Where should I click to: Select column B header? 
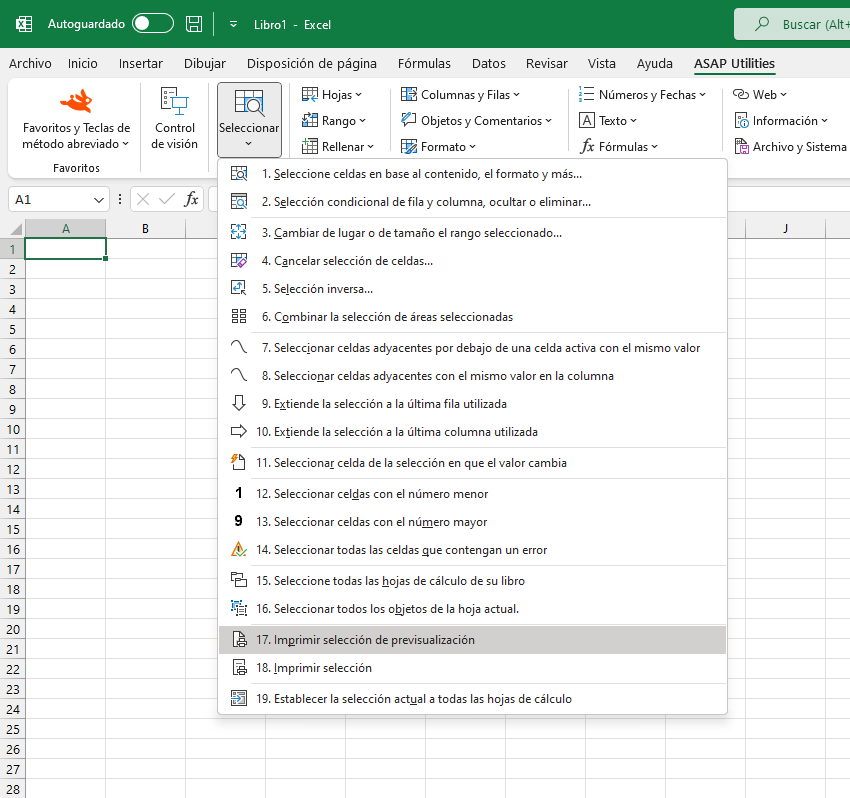click(x=145, y=229)
